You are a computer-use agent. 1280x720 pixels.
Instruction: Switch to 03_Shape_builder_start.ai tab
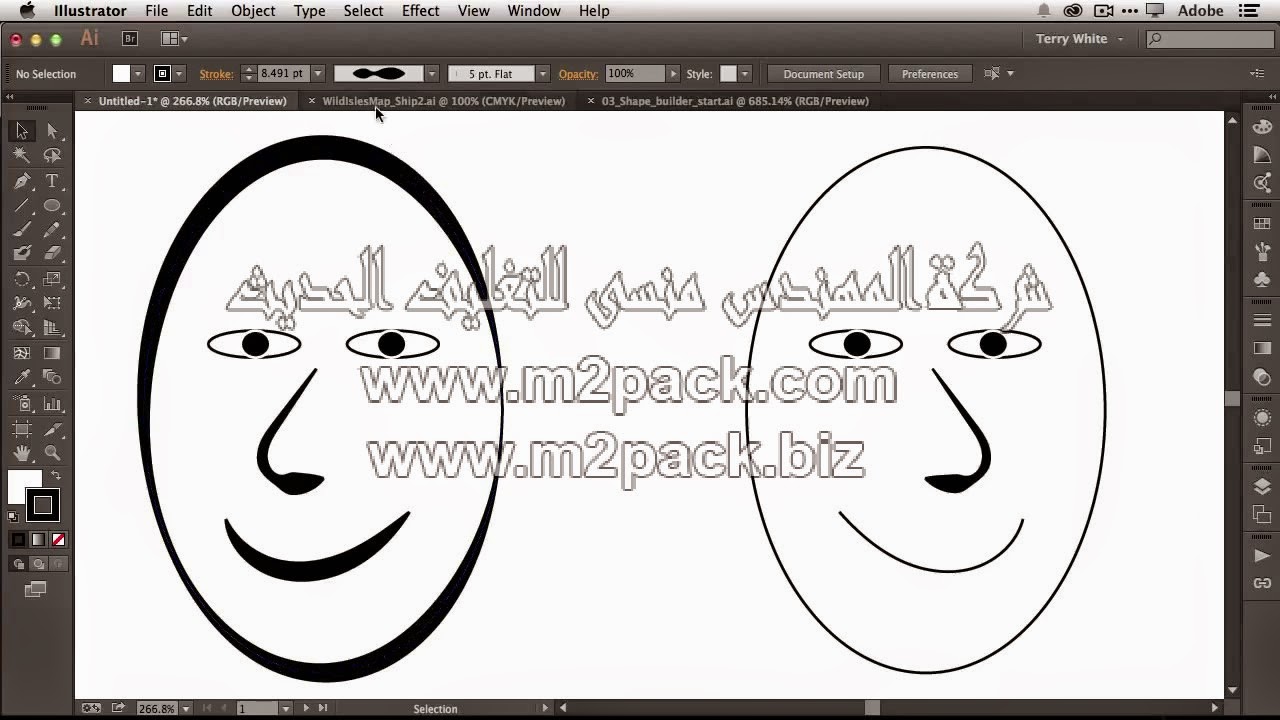click(x=735, y=101)
